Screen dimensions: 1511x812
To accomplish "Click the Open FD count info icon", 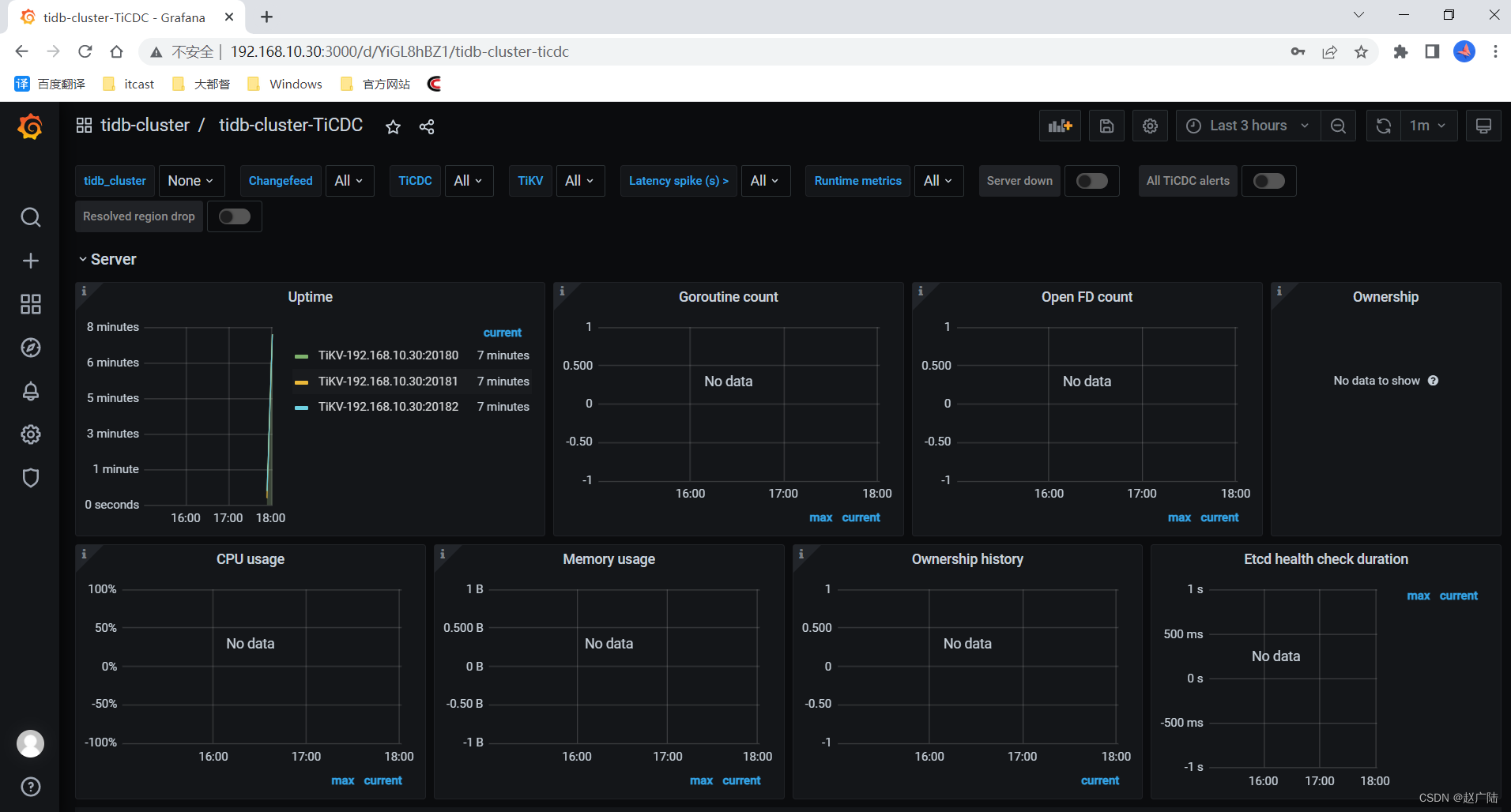I will [x=921, y=291].
